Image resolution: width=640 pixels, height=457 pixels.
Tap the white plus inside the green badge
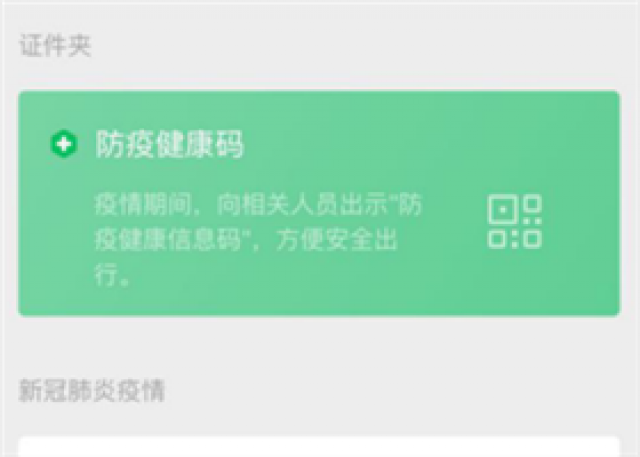(x=64, y=144)
